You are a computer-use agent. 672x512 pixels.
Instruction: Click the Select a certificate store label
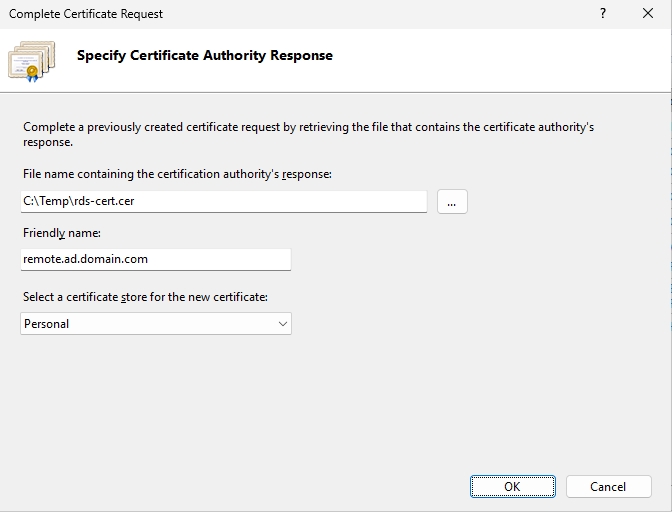pos(146,297)
